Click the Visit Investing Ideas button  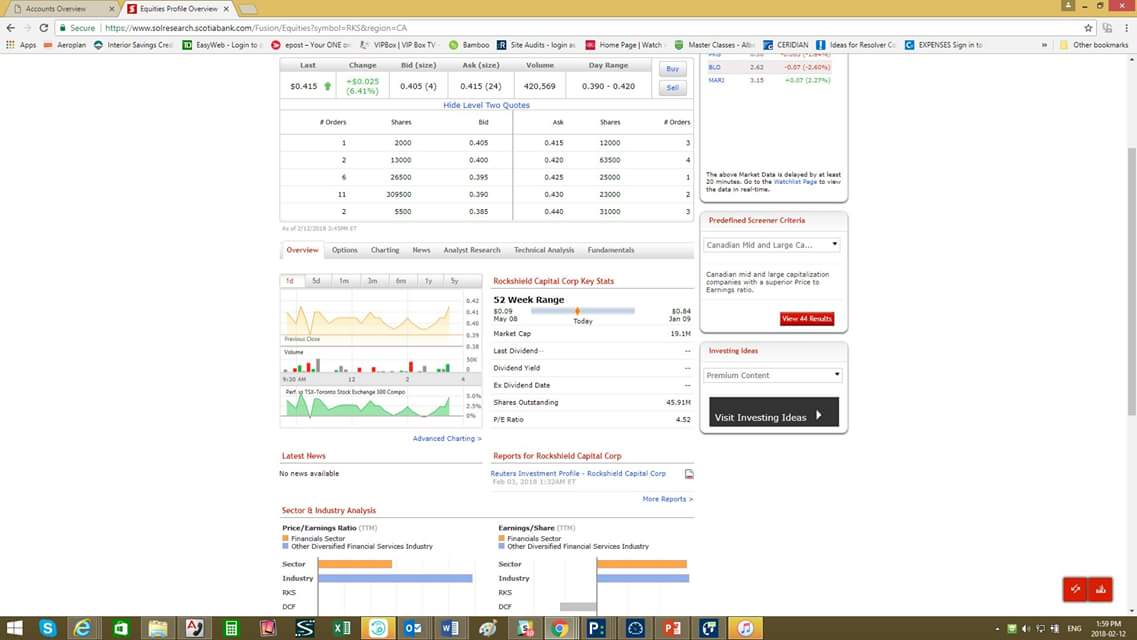(773, 412)
